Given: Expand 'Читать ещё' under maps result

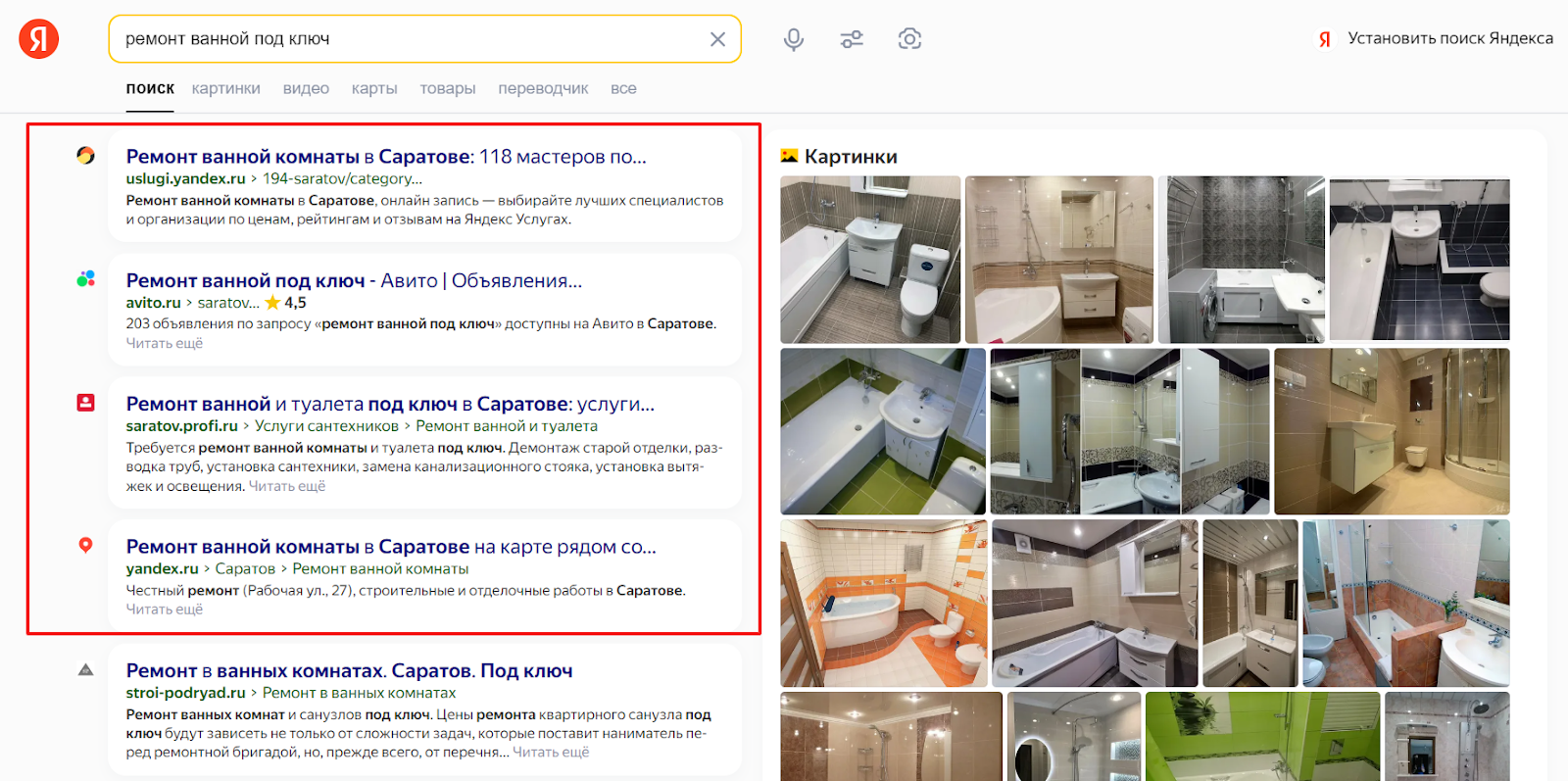Looking at the screenshot, I should [165, 610].
